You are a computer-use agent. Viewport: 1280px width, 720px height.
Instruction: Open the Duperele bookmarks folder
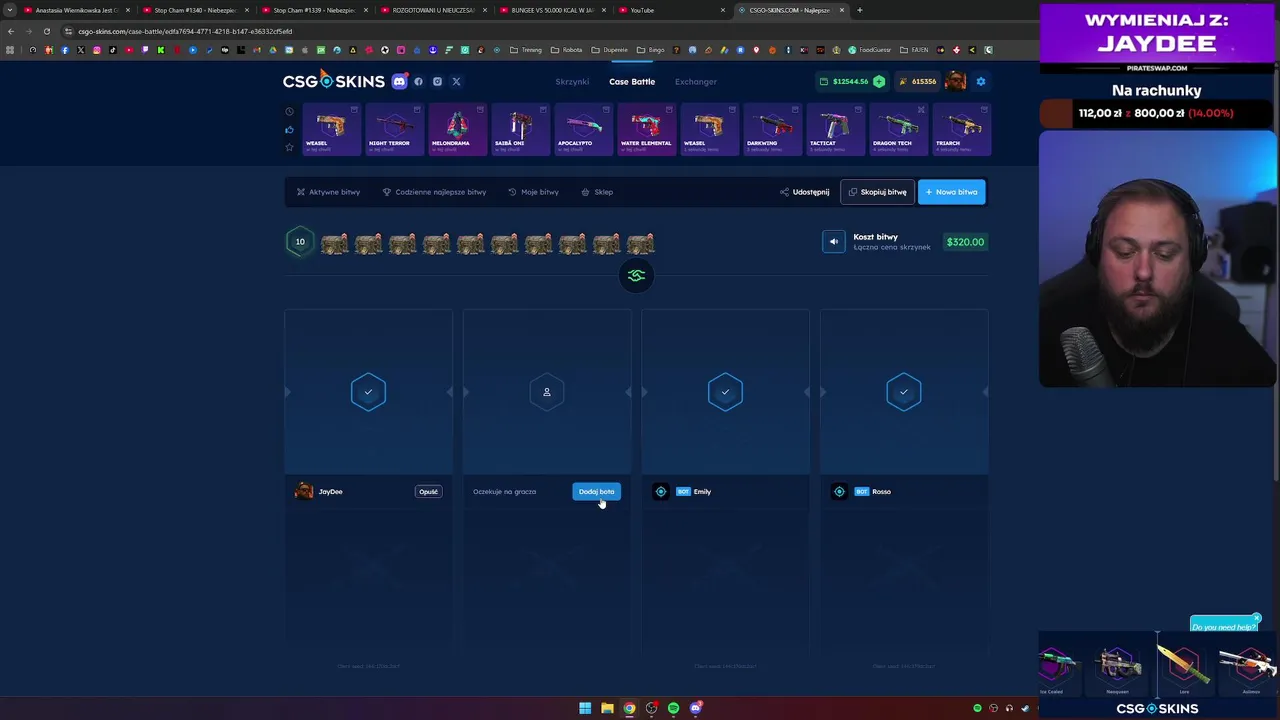(x=610, y=50)
